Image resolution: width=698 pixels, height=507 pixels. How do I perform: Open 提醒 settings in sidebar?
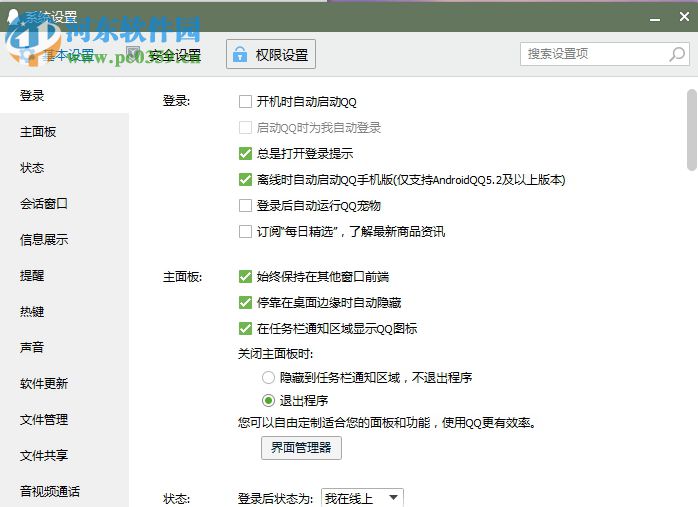click(64, 276)
